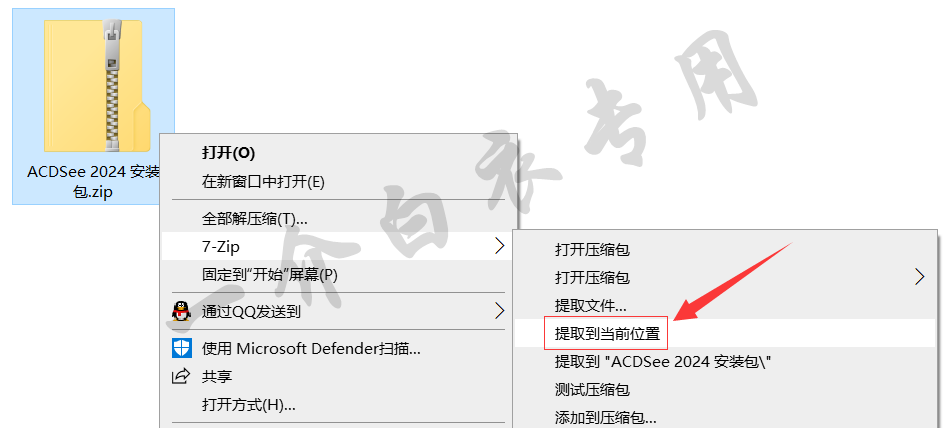Choose 提取到 "ACDSee 2024 安装包\" option

pyautogui.click(x=663, y=362)
